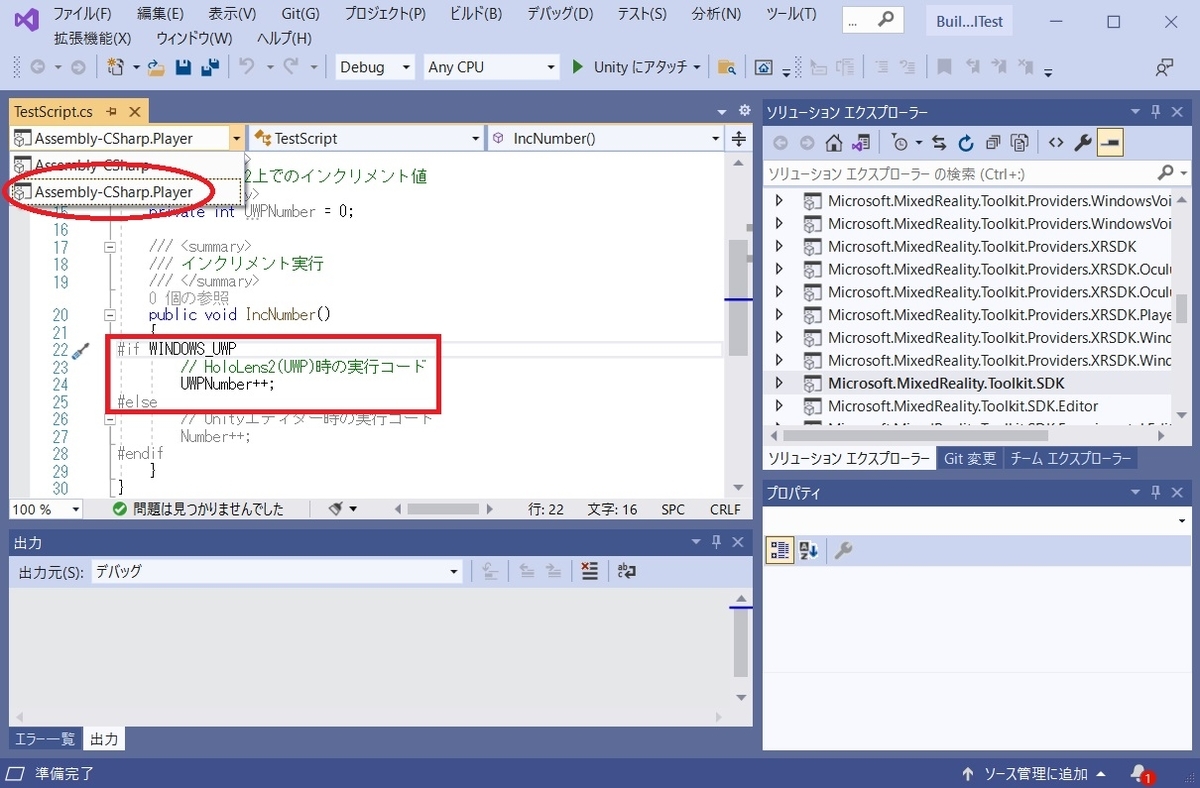Click the green Start play icon

click(577, 67)
